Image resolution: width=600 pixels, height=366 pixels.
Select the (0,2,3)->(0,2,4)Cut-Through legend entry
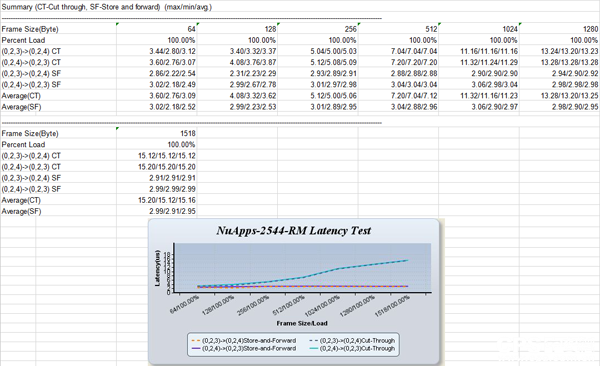pyautogui.click(x=352, y=341)
